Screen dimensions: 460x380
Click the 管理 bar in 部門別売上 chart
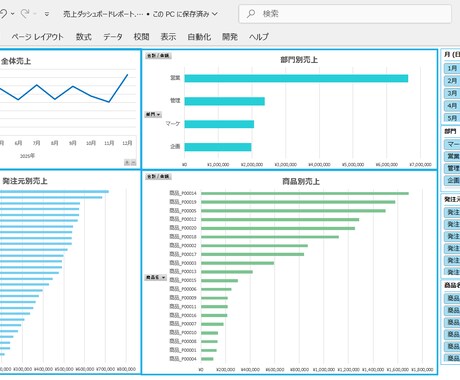[225, 101]
